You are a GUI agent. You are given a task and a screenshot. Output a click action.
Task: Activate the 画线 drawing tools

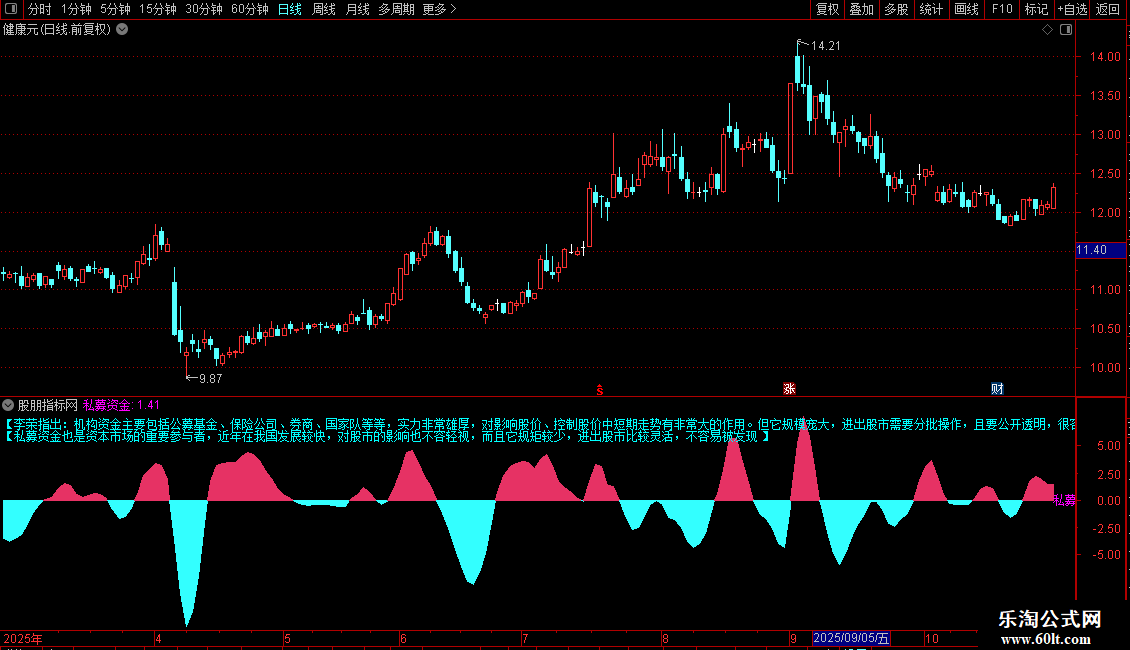pyautogui.click(x=966, y=9)
